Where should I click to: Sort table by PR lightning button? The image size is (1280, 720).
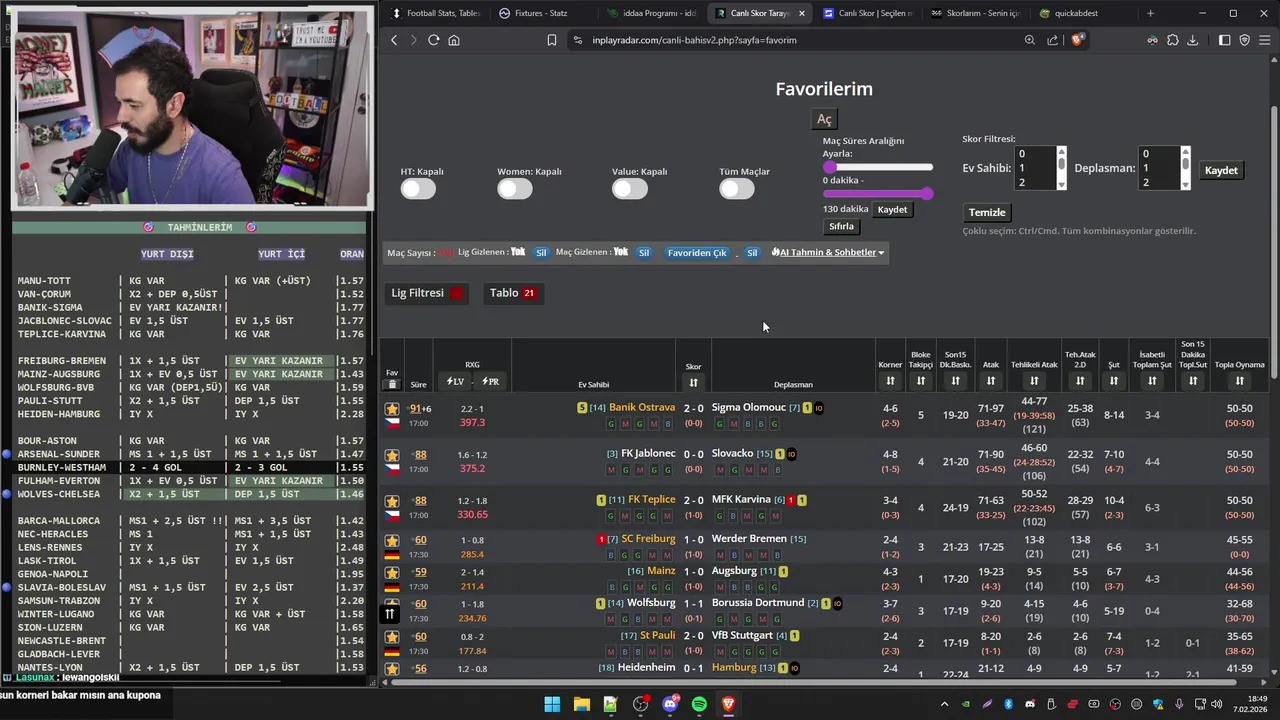pyautogui.click(x=490, y=381)
